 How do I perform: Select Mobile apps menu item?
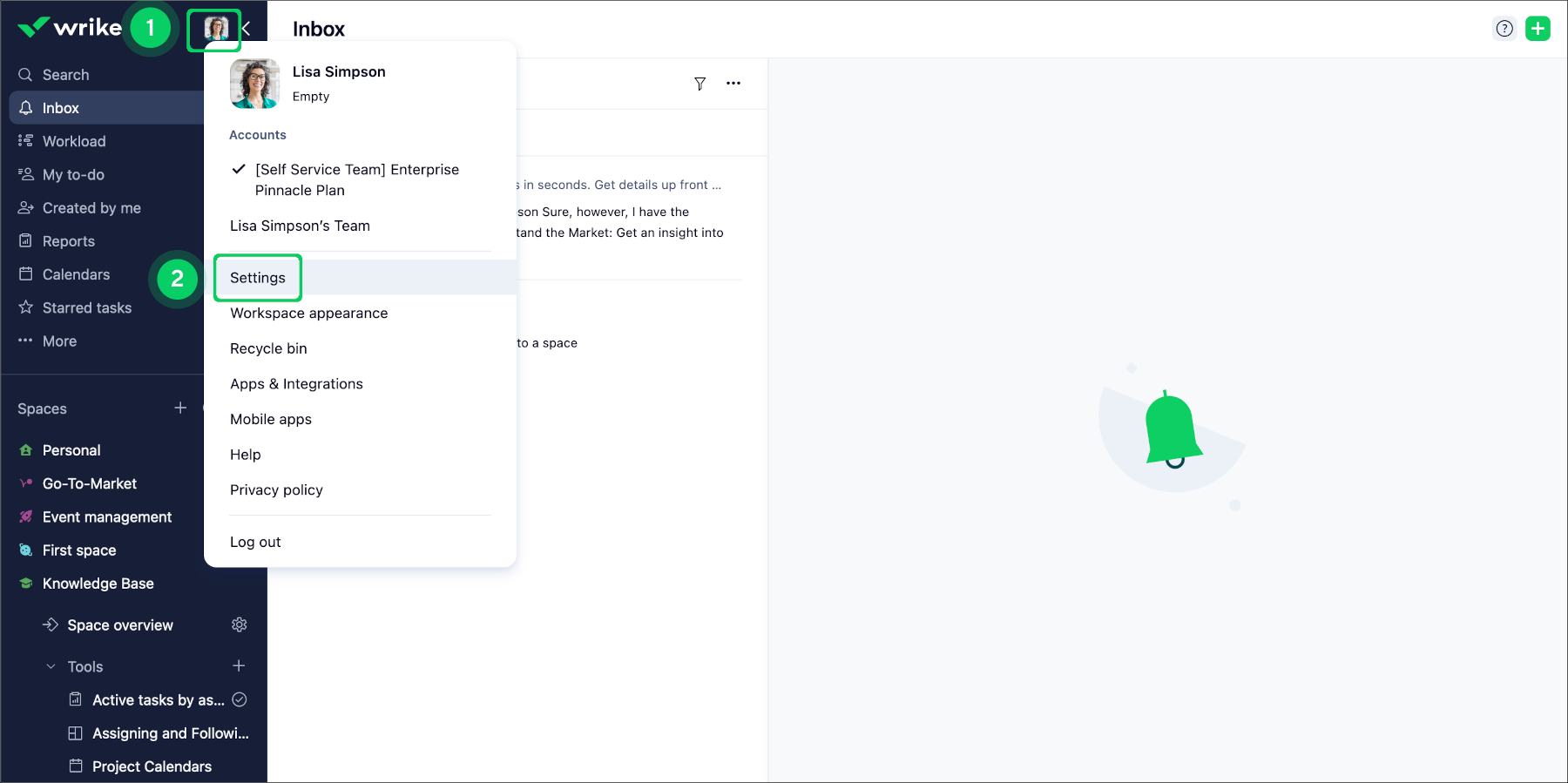pos(271,419)
